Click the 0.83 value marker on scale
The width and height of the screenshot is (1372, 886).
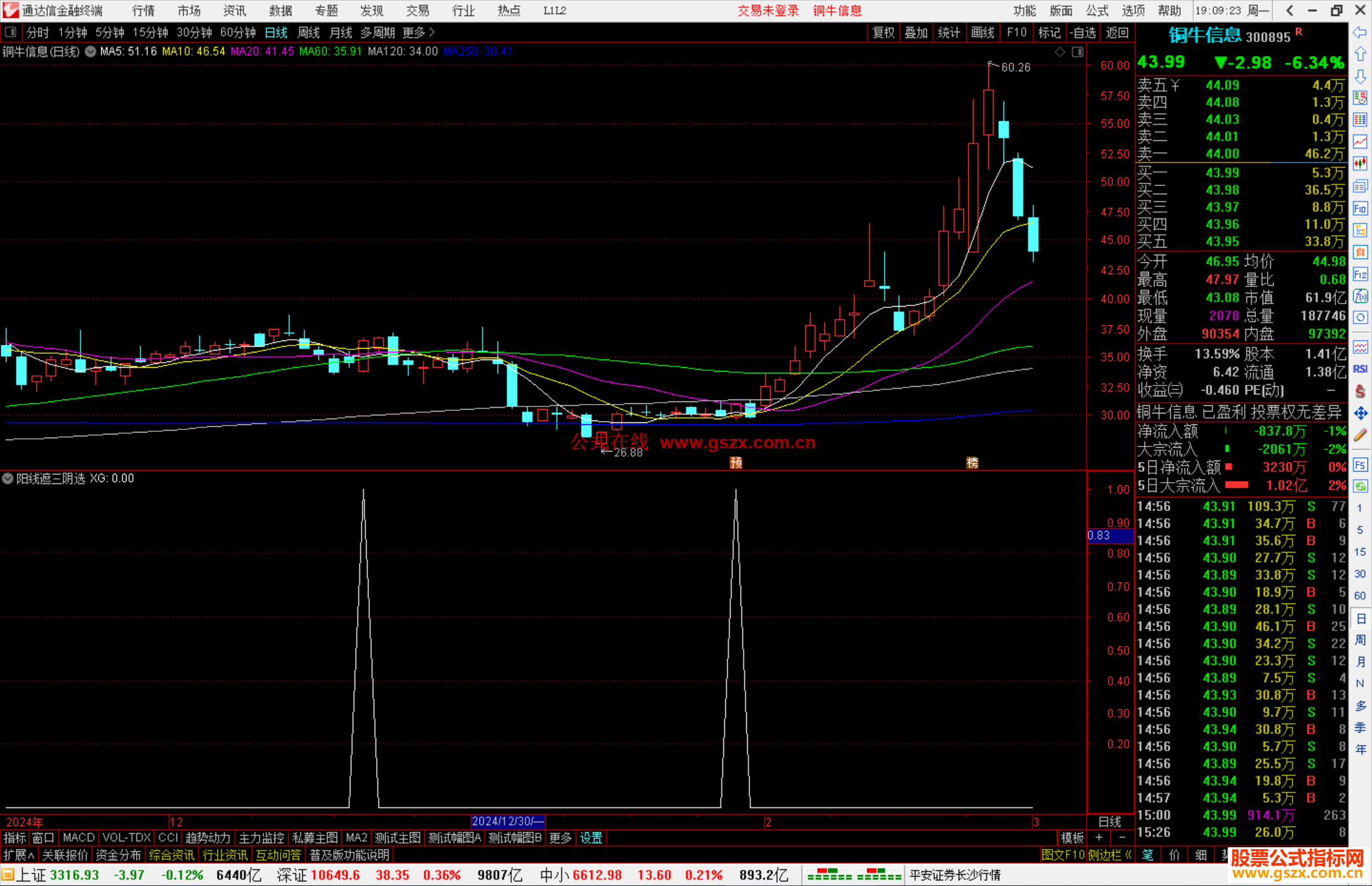1110,535
